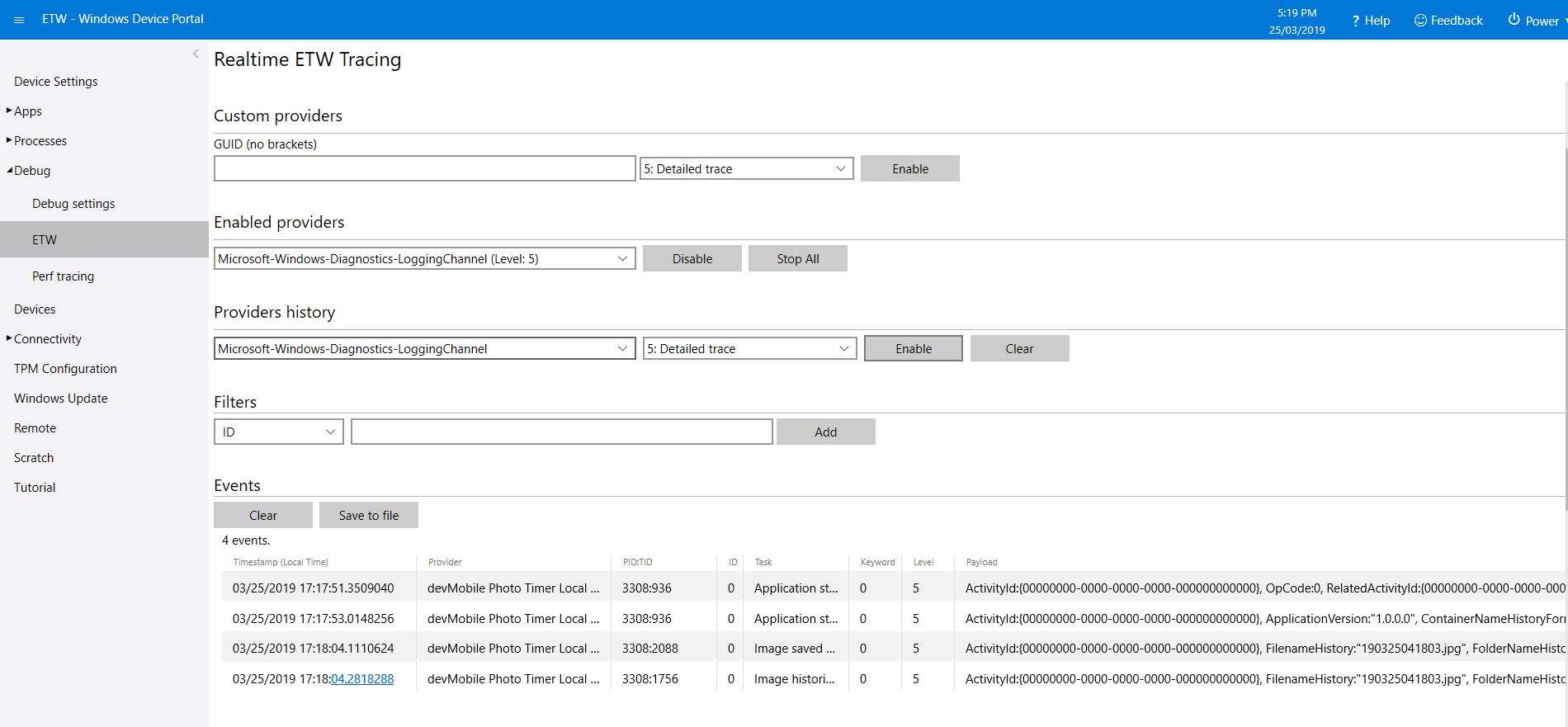The height and width of the screenshot is (727, 1568).
Task: Open Help in the top bar
Action: pyautogui.click(x=1371, y=21)
